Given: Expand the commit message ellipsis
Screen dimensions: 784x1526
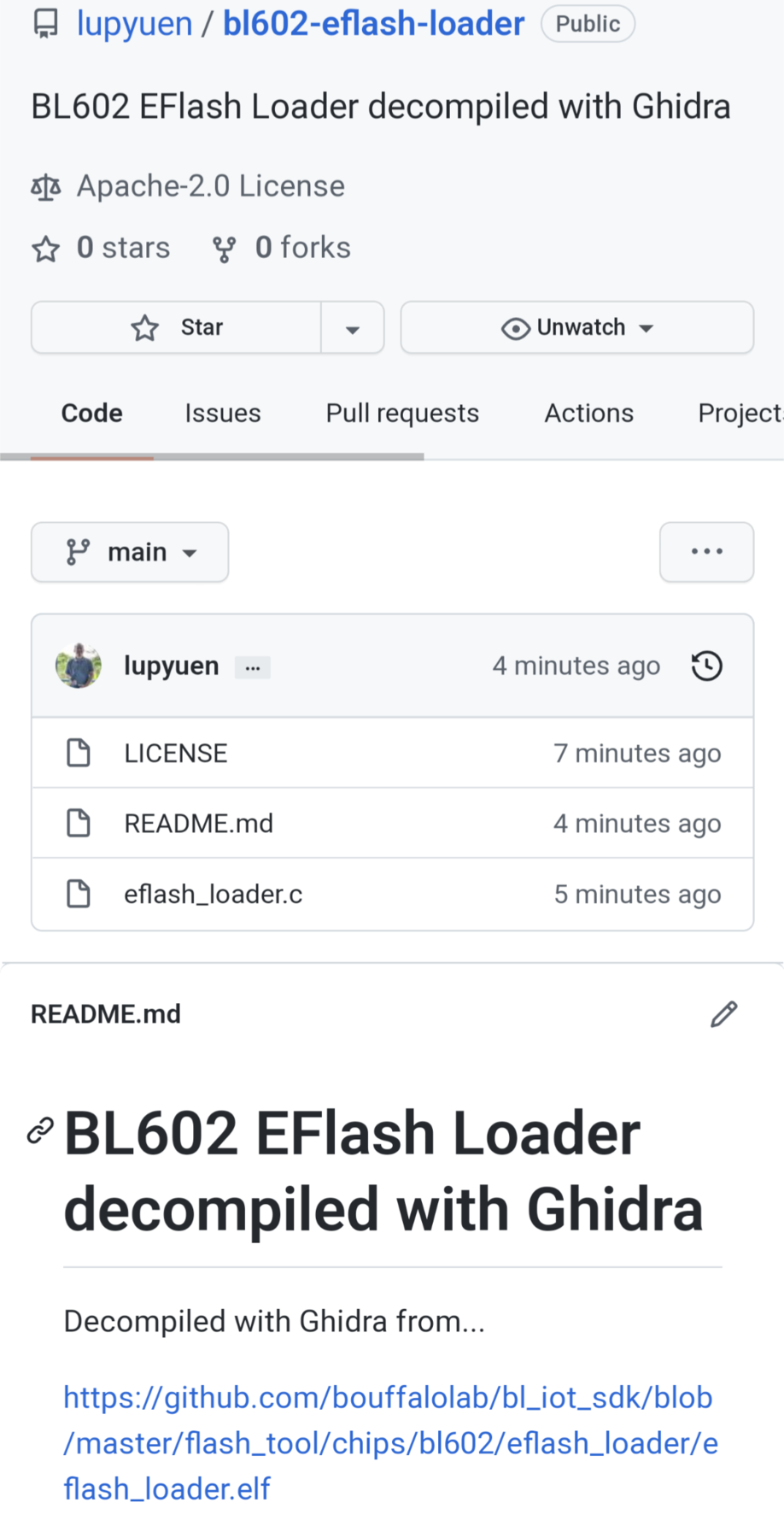Looking at the screenshot, I should point(253,667).
